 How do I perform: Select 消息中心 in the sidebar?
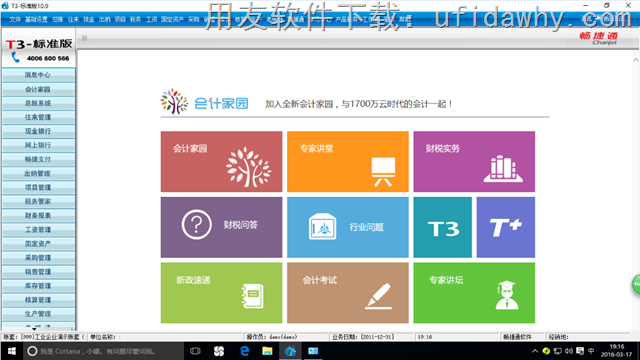pos(38,75)
